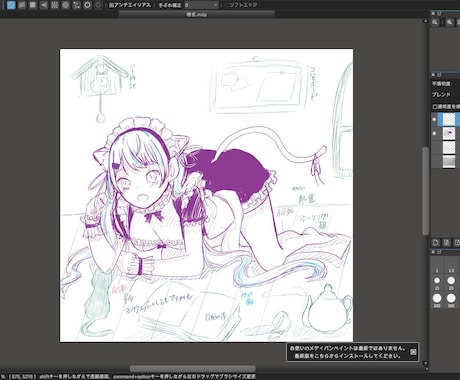Float the navigator panel with its pop-out icon

[x=439, y=13]
